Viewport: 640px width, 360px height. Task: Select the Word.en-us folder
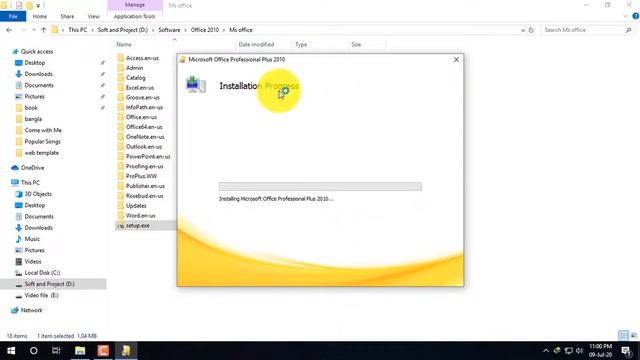140,216
